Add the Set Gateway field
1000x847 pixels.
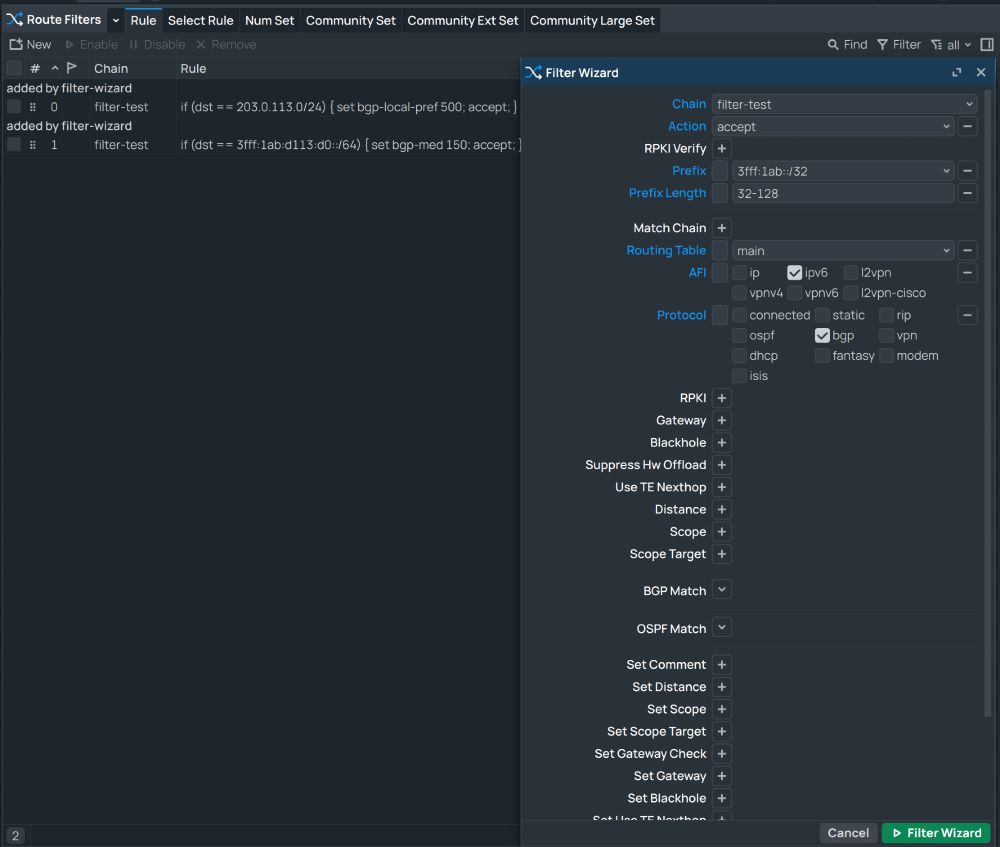(721, 776)
